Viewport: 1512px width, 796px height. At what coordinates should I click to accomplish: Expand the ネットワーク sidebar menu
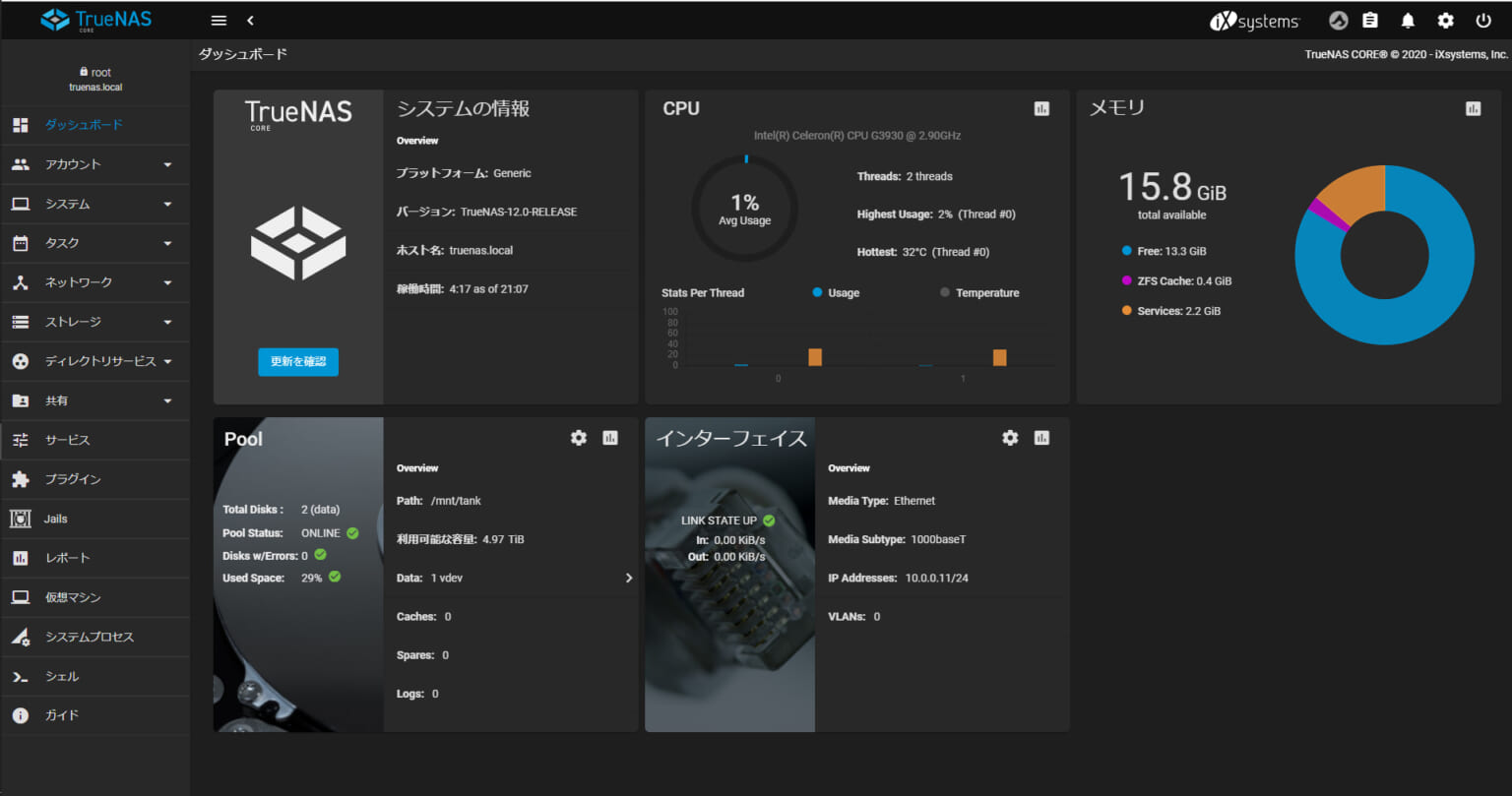94,282
